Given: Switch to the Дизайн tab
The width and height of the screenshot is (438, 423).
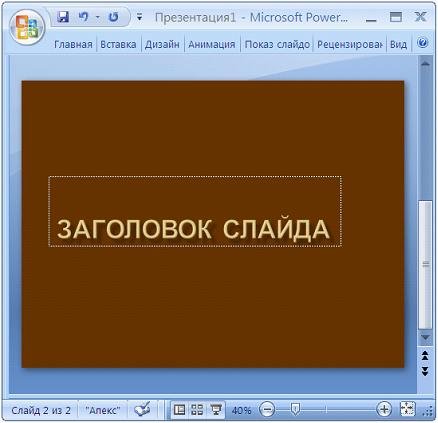Looking at the screenshot, I should (162, 44).
